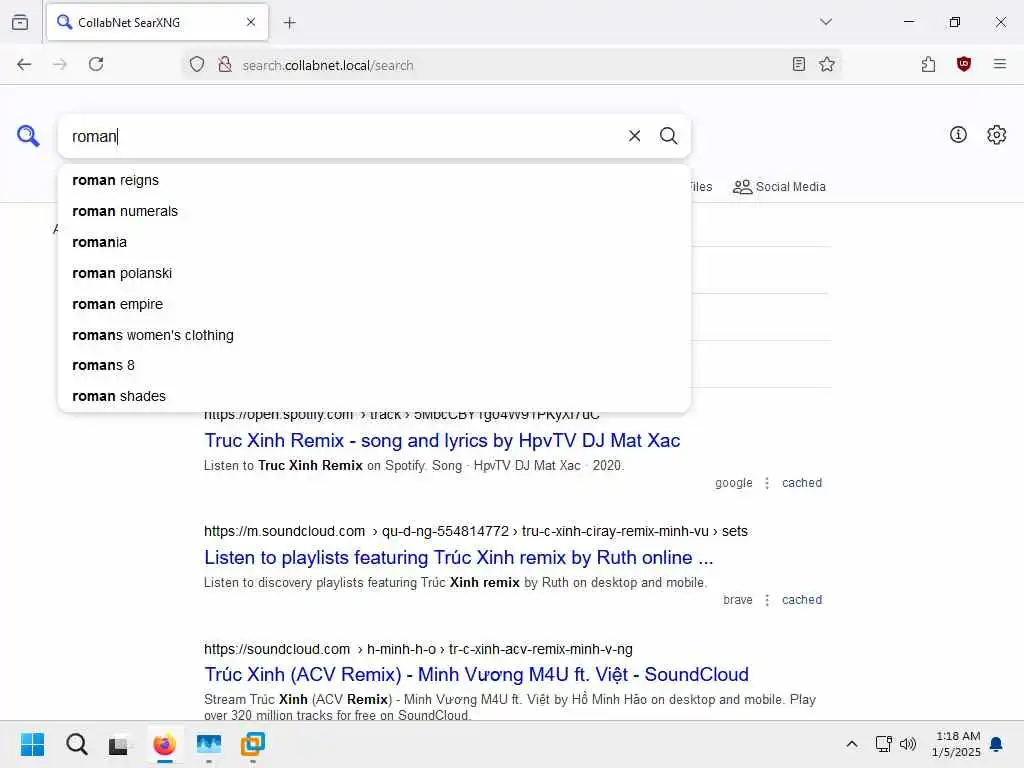Submit search with the magnifier button
1024x768 pixels.
668,136
